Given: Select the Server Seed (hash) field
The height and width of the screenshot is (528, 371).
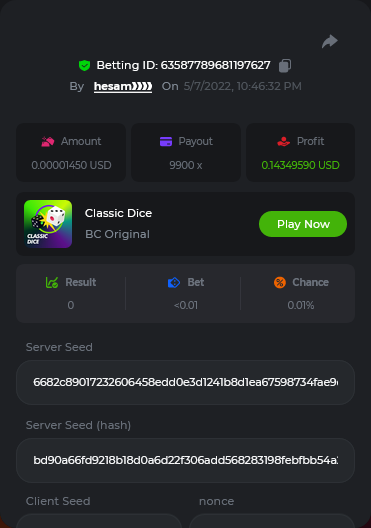Looking at the screenshot, I should point(186,460).
